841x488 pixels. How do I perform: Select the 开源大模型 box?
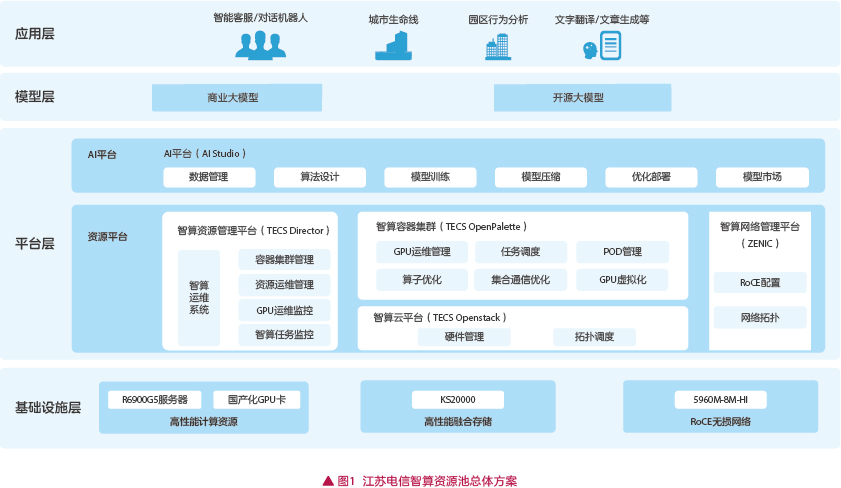[582, 98]
